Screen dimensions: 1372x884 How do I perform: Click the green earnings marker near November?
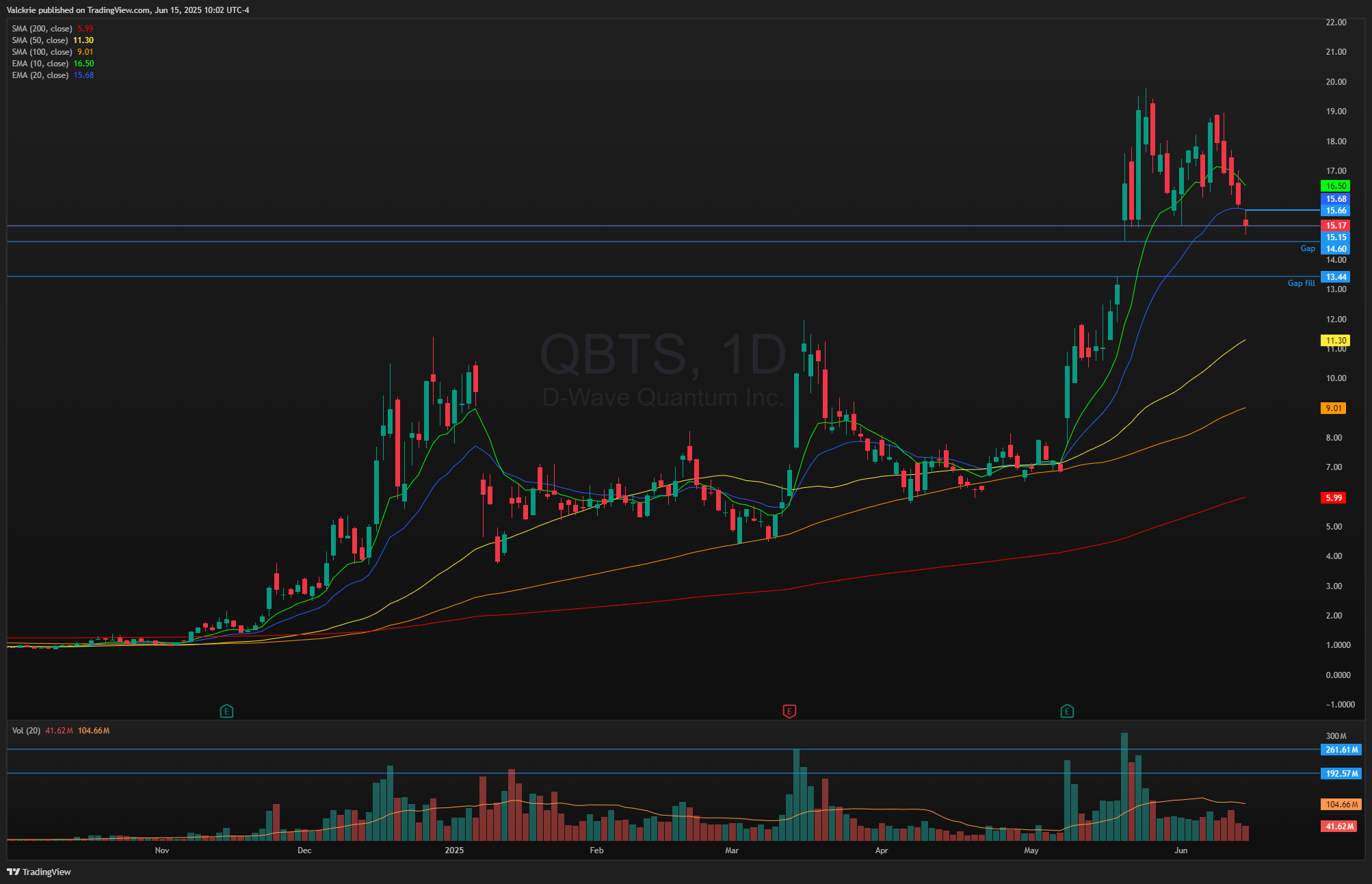tap(226, 712)
